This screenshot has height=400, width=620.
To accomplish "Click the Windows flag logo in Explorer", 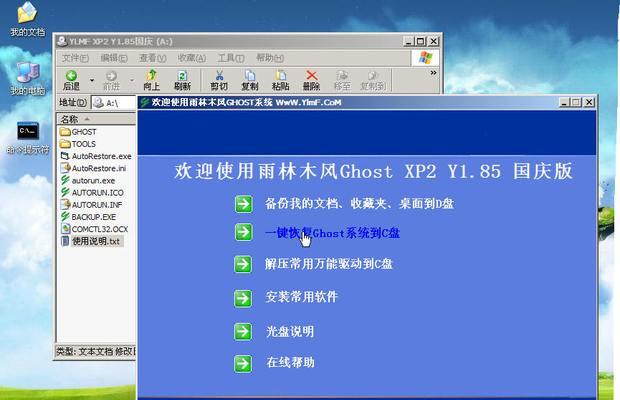I will (425, 58).
